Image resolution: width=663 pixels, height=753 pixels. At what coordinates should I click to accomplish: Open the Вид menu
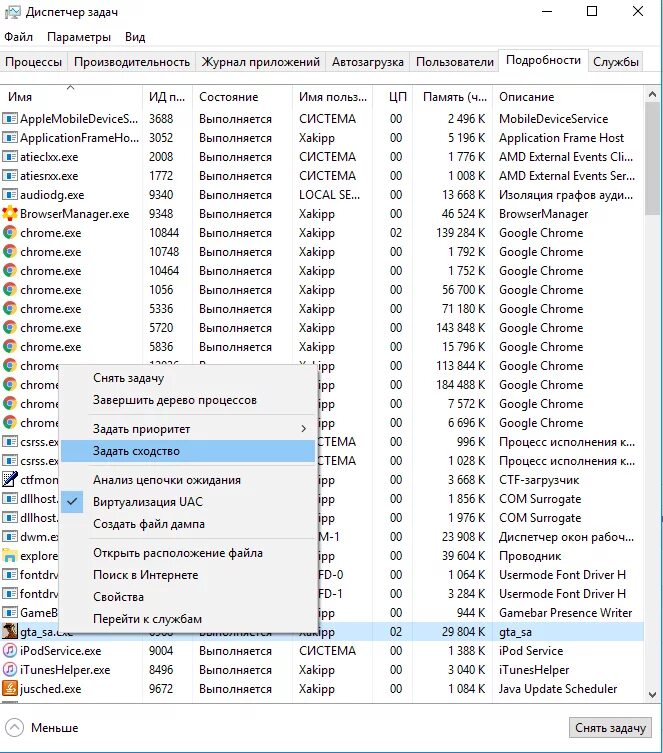[135, 37]
